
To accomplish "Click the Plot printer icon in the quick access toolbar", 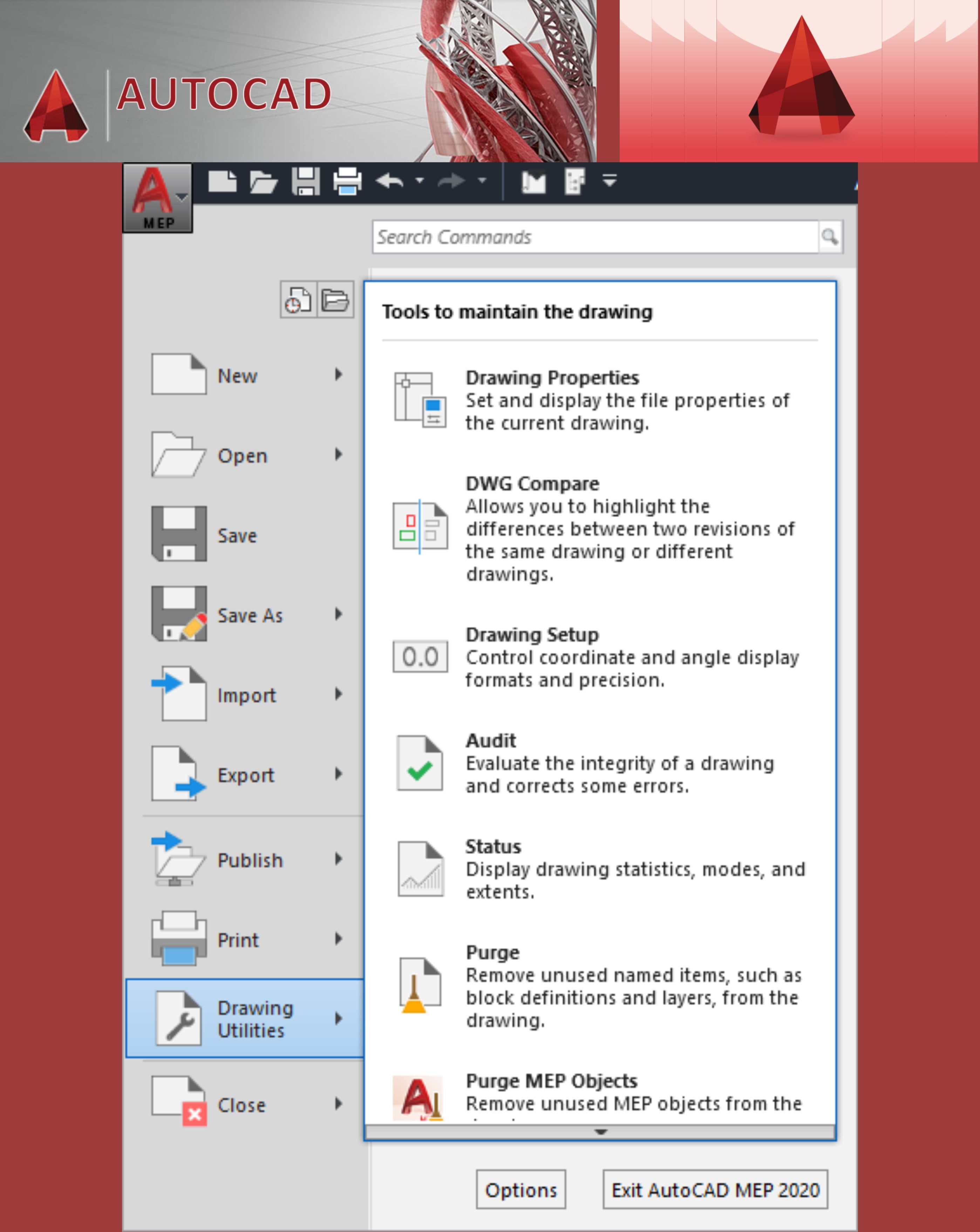I will click(x=347, y=182).
